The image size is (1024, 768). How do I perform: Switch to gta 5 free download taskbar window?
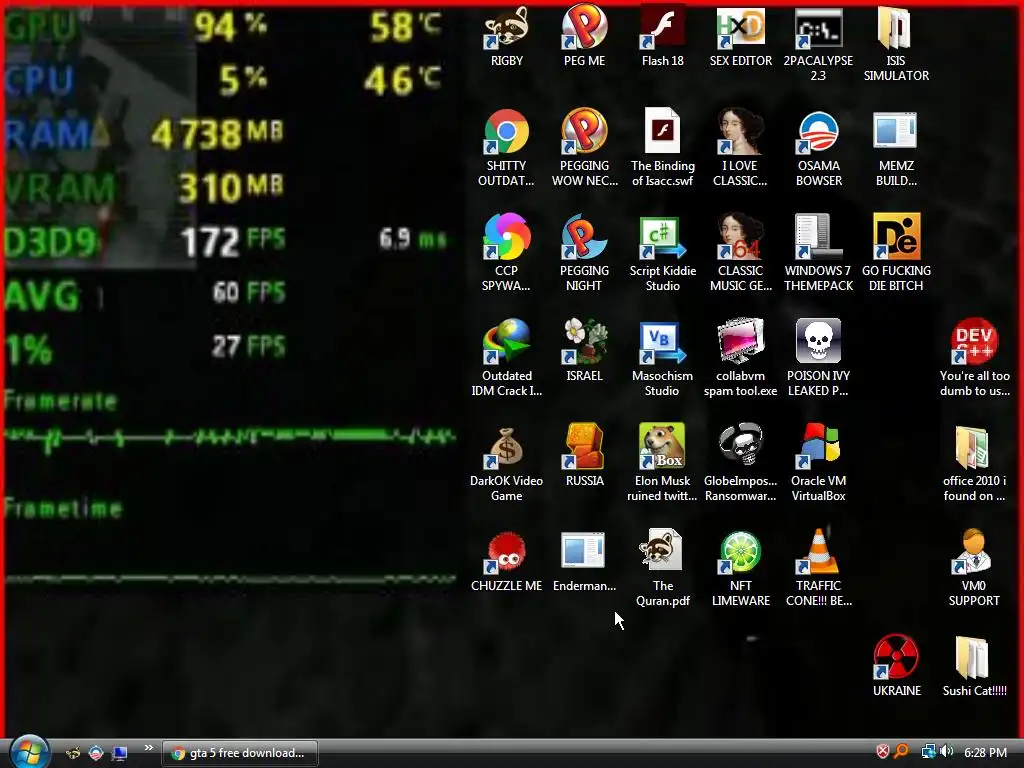pyautogui.click(x=240, y=753)
